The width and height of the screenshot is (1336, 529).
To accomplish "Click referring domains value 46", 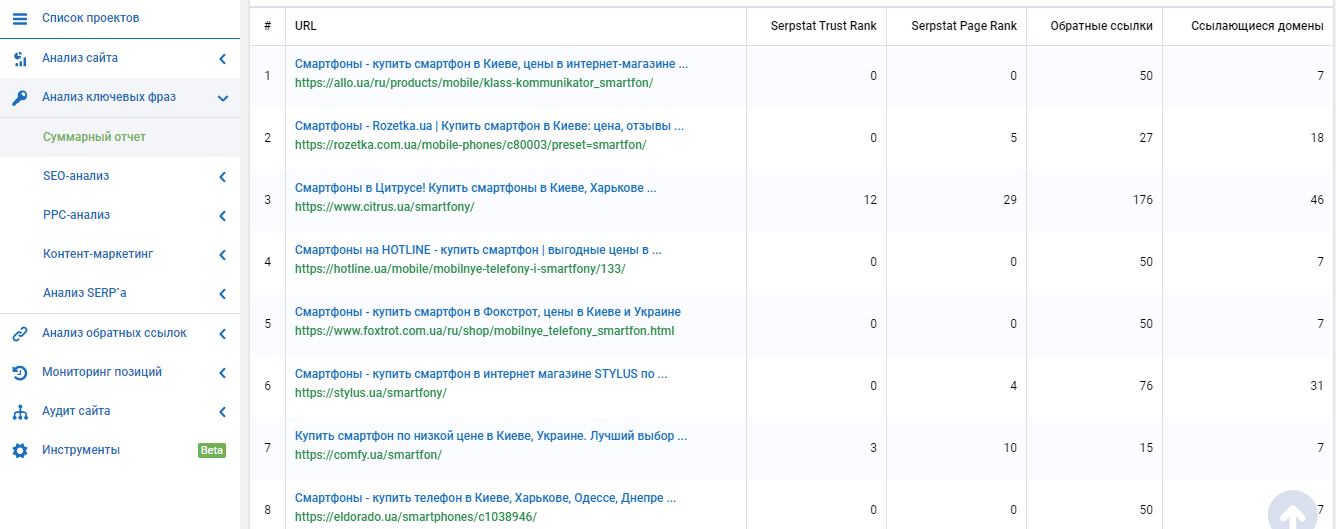I will 1317,200.
